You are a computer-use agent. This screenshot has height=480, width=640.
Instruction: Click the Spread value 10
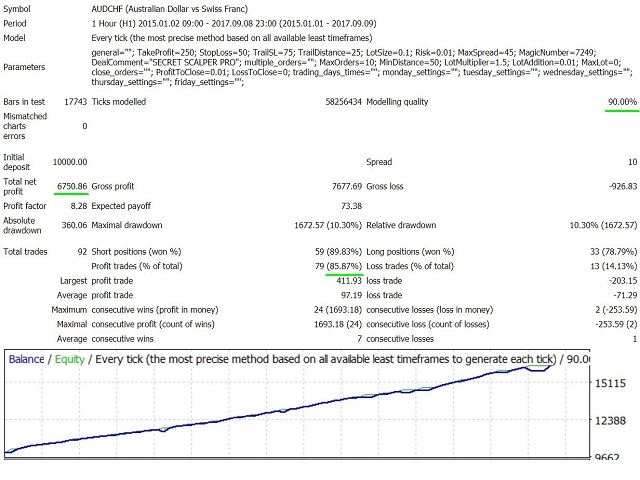coord(632,162)
